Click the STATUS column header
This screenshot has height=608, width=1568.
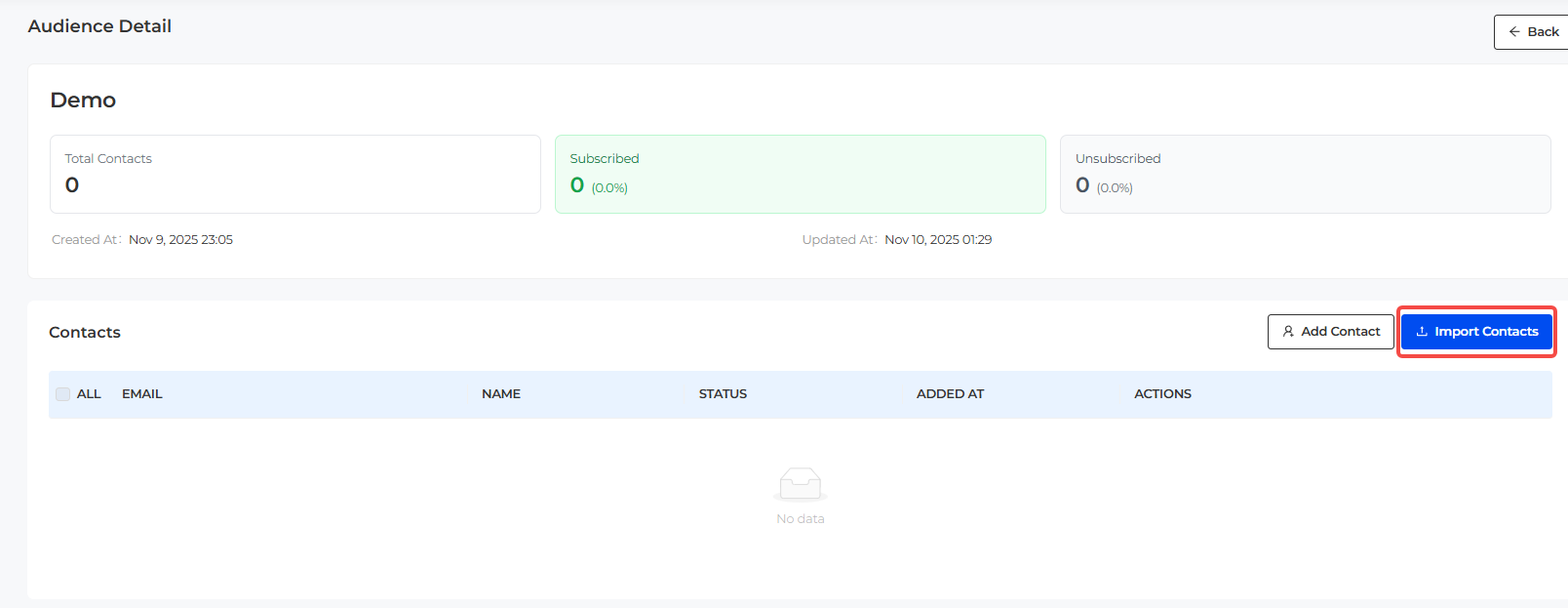point(723,394)
